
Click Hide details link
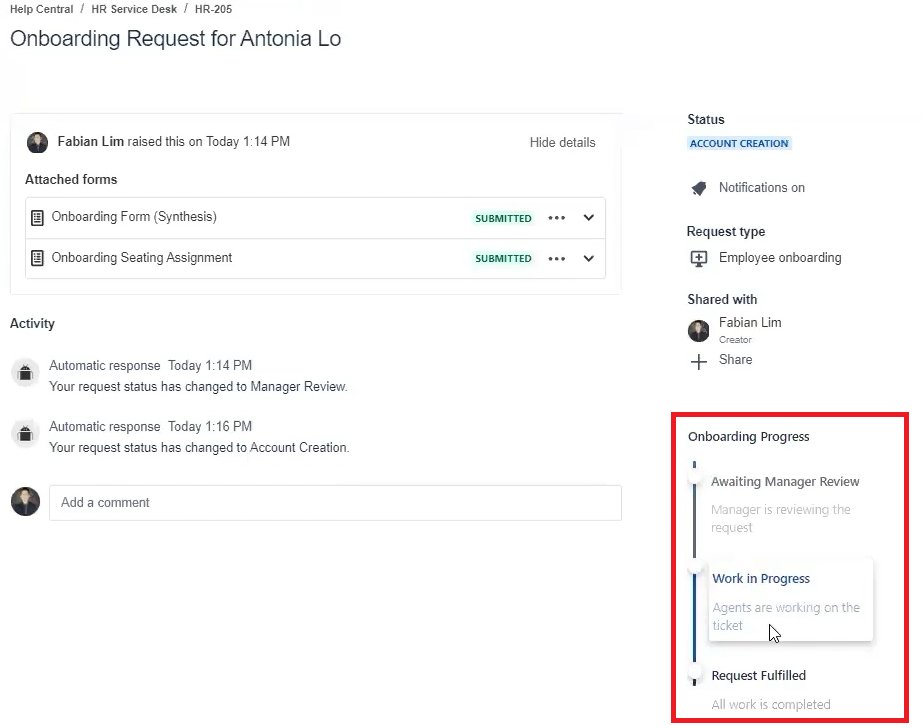tap(562, 142)
